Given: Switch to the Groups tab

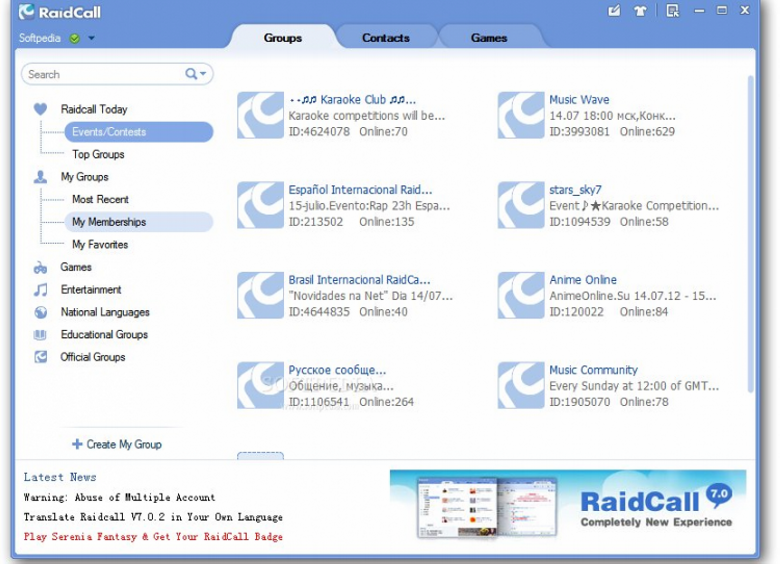Looking at the screenshot, I should [283, 38].
